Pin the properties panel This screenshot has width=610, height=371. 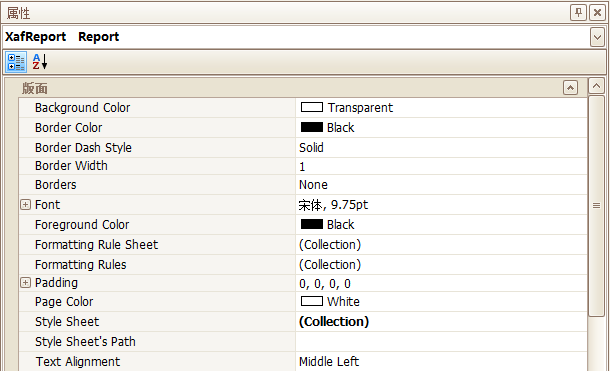[x=578, y=13]
